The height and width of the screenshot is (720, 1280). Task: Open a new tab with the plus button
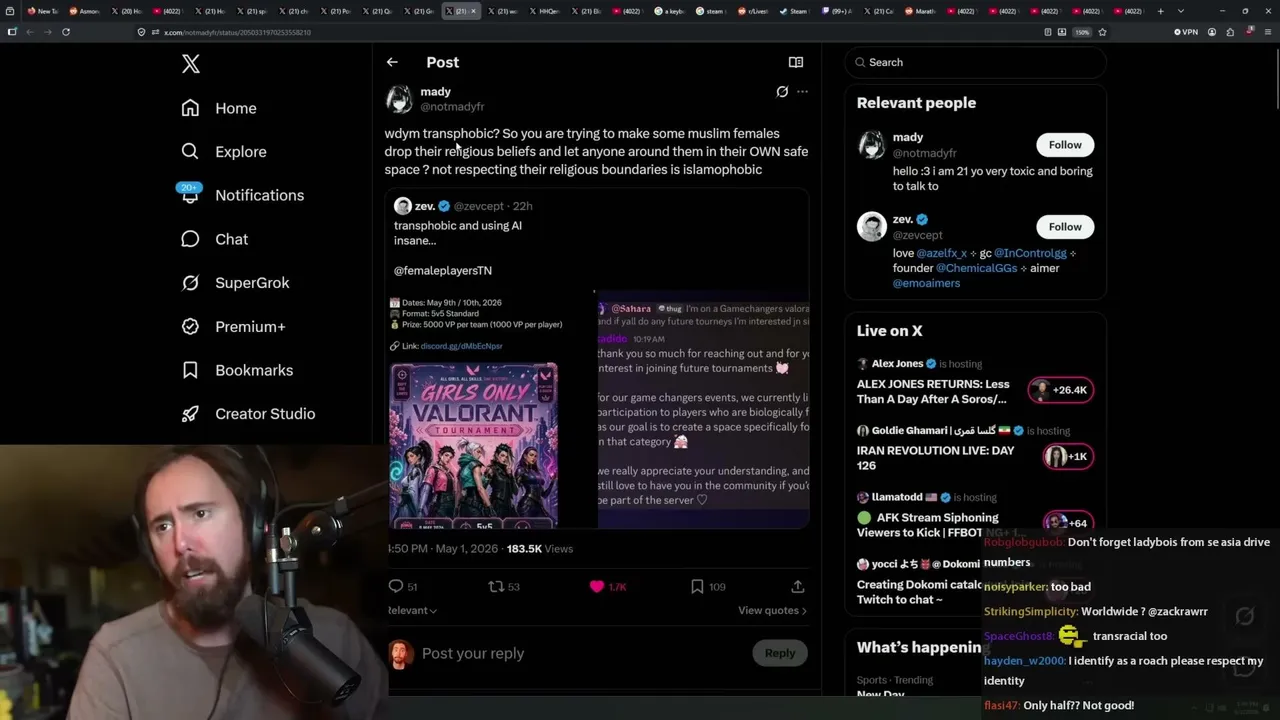1160,11
